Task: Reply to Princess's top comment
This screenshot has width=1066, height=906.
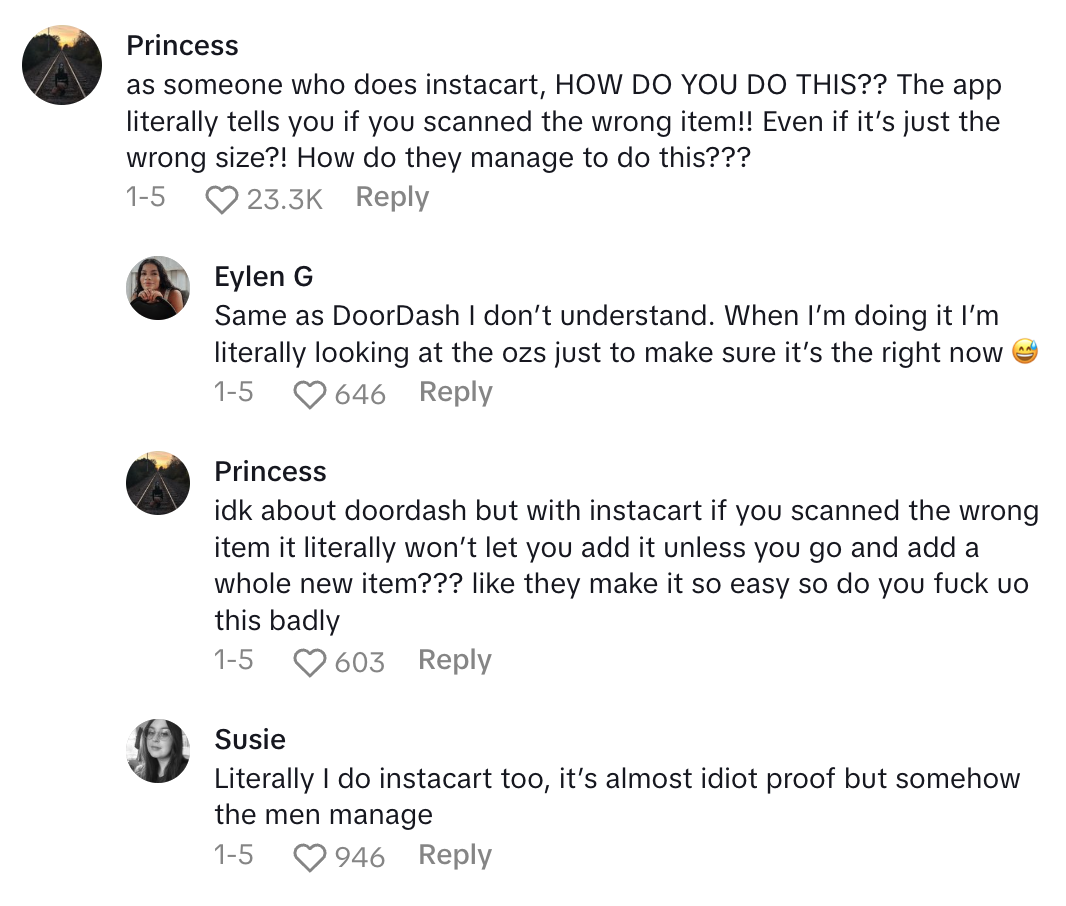Action: tap(392, 198)
